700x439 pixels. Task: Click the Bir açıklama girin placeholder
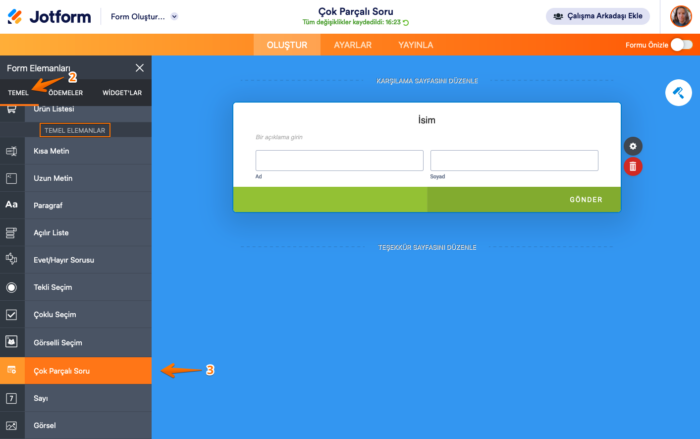[279, 137]
